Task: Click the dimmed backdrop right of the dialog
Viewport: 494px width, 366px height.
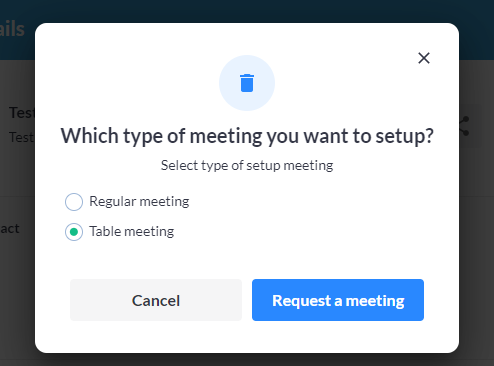Action: pos(477,233)
